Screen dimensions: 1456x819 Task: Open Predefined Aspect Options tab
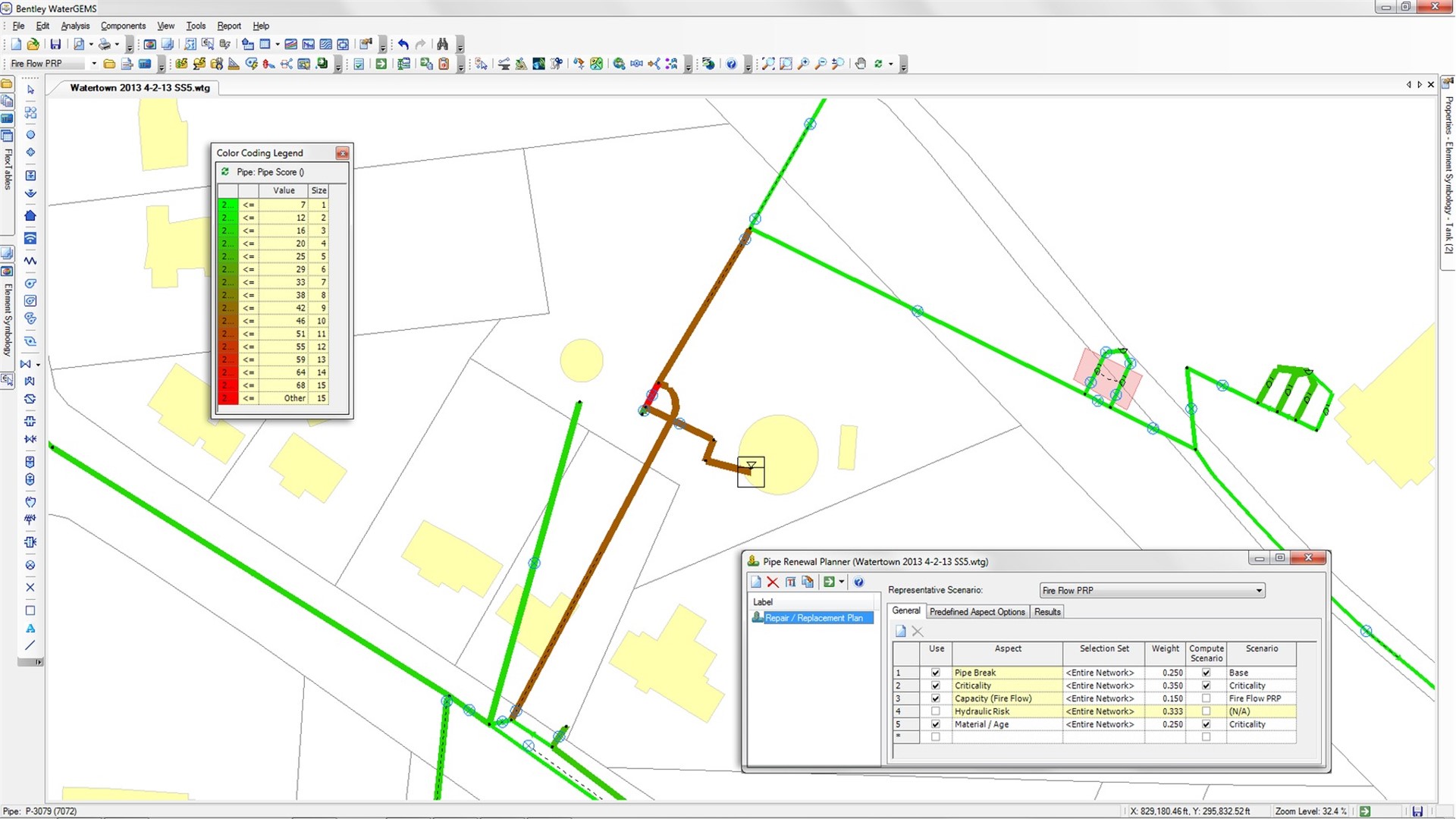977,612
